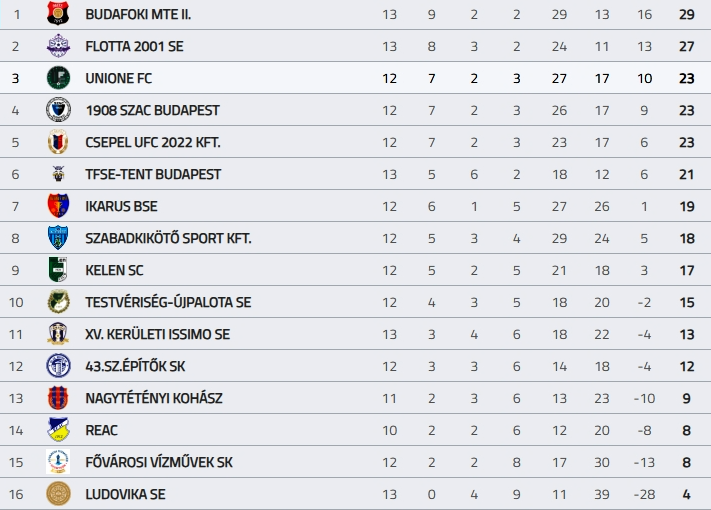Click Ludovika SE's 4 points total

[686, 494]
